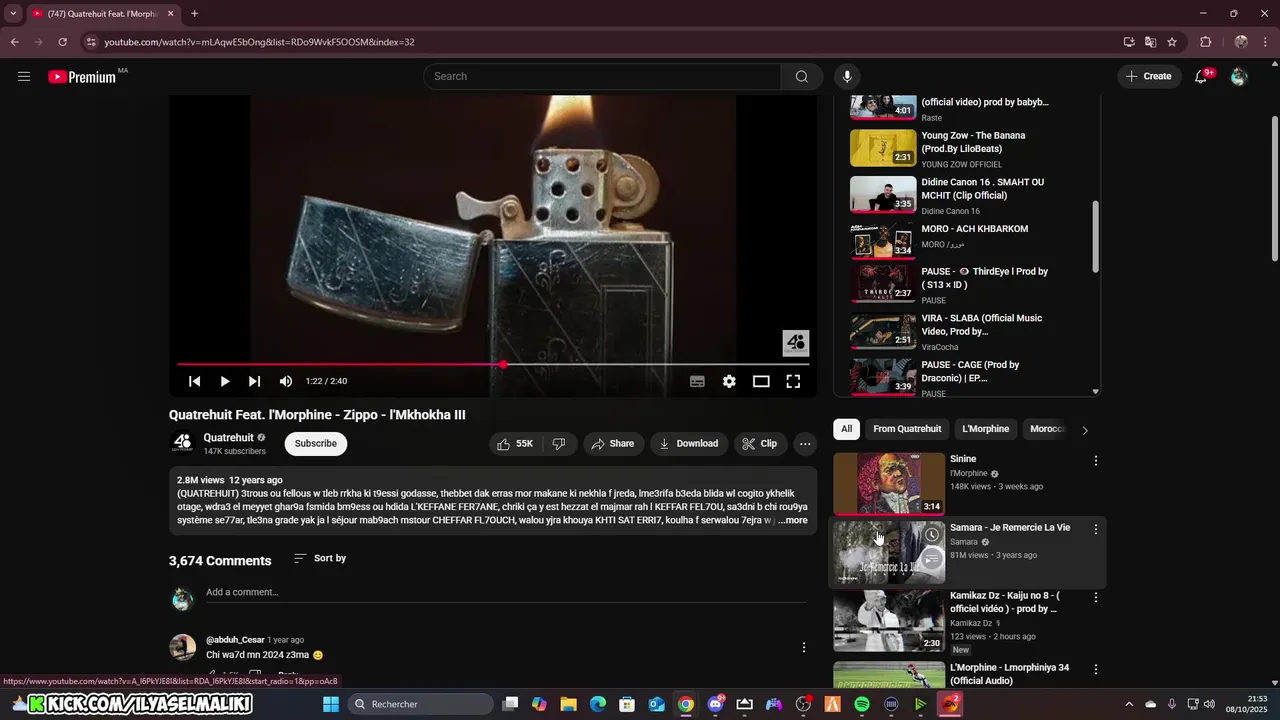Image resolution: width=1280 pixels, height=720 pixels.
Task: Open Spotify from the taskbar
Action: coord(862,704)
